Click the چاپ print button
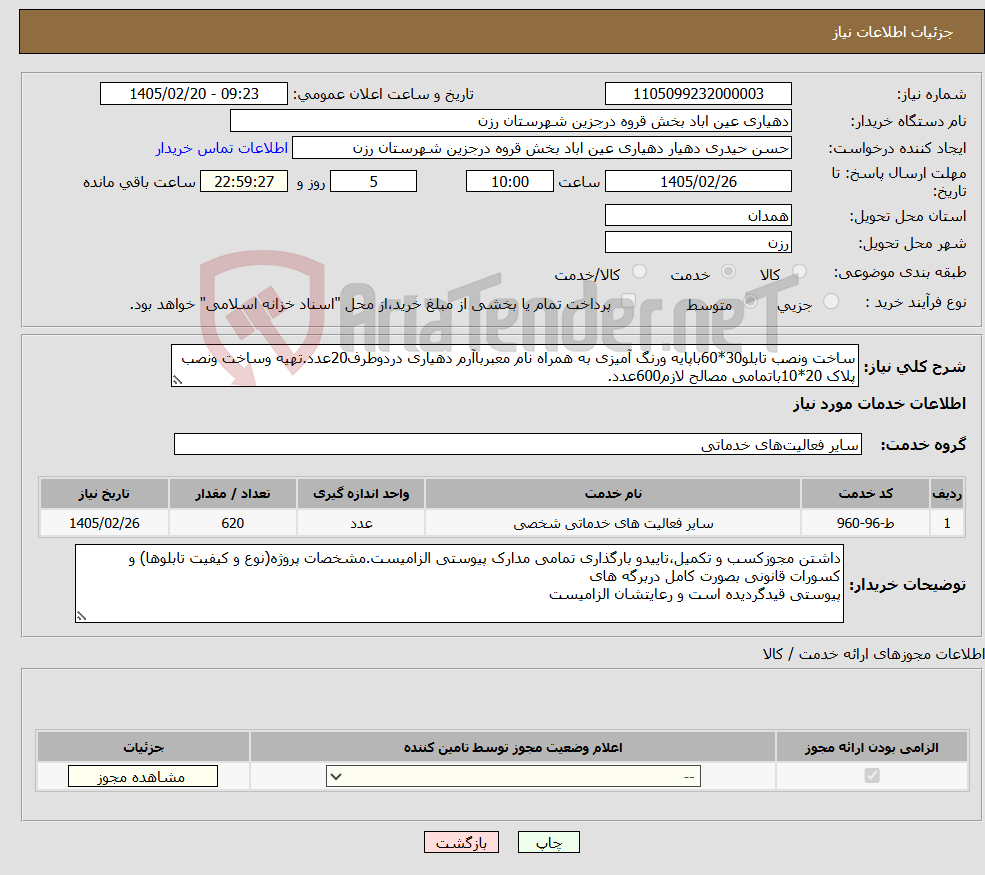Screen dimensions: 985x875 tap(548, 842)
